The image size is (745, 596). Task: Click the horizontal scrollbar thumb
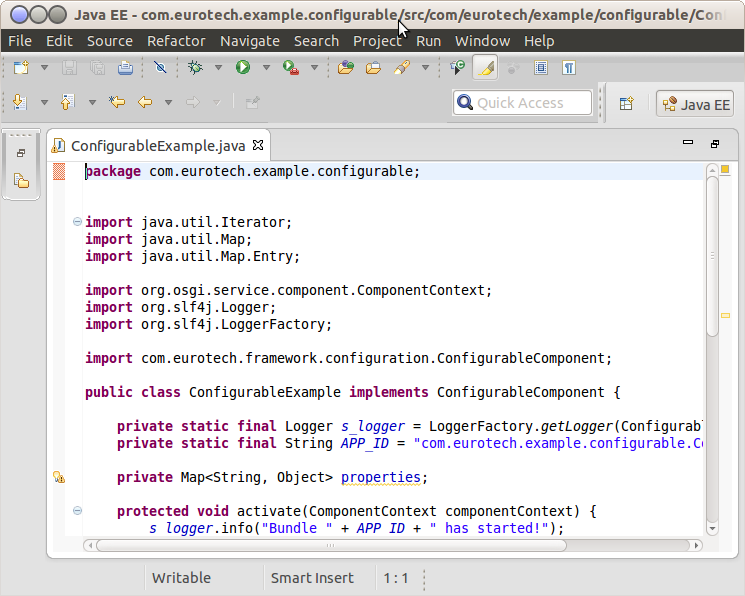click(331, 545)
